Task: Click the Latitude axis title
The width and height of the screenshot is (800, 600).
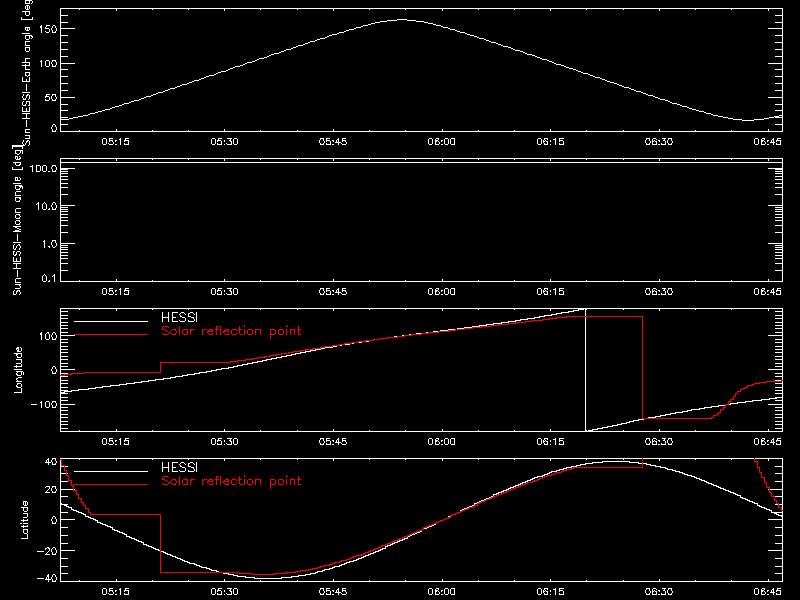Action: (24, 520)
